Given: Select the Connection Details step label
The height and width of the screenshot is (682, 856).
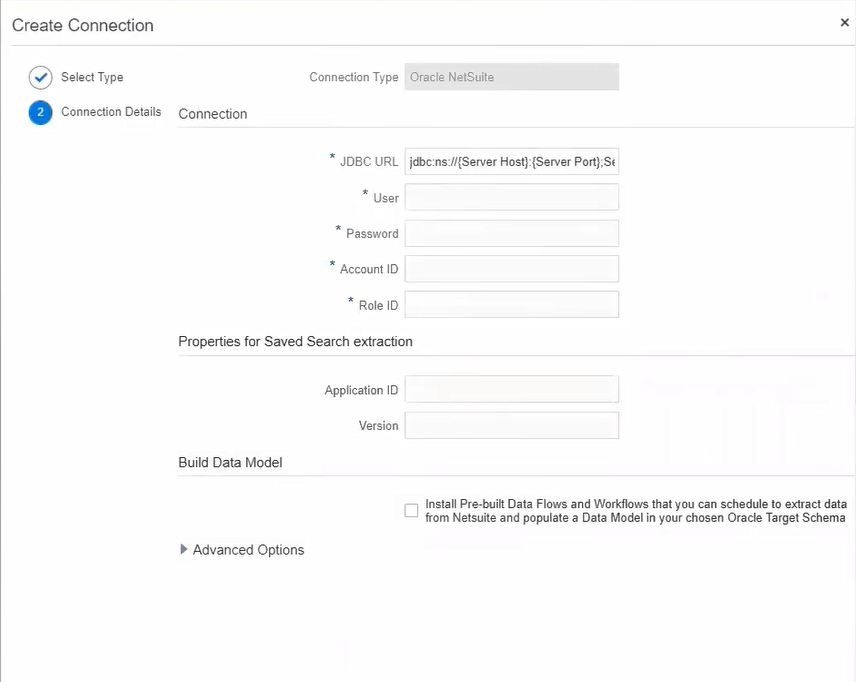Looking at the screenshot, I should point(111,112).
